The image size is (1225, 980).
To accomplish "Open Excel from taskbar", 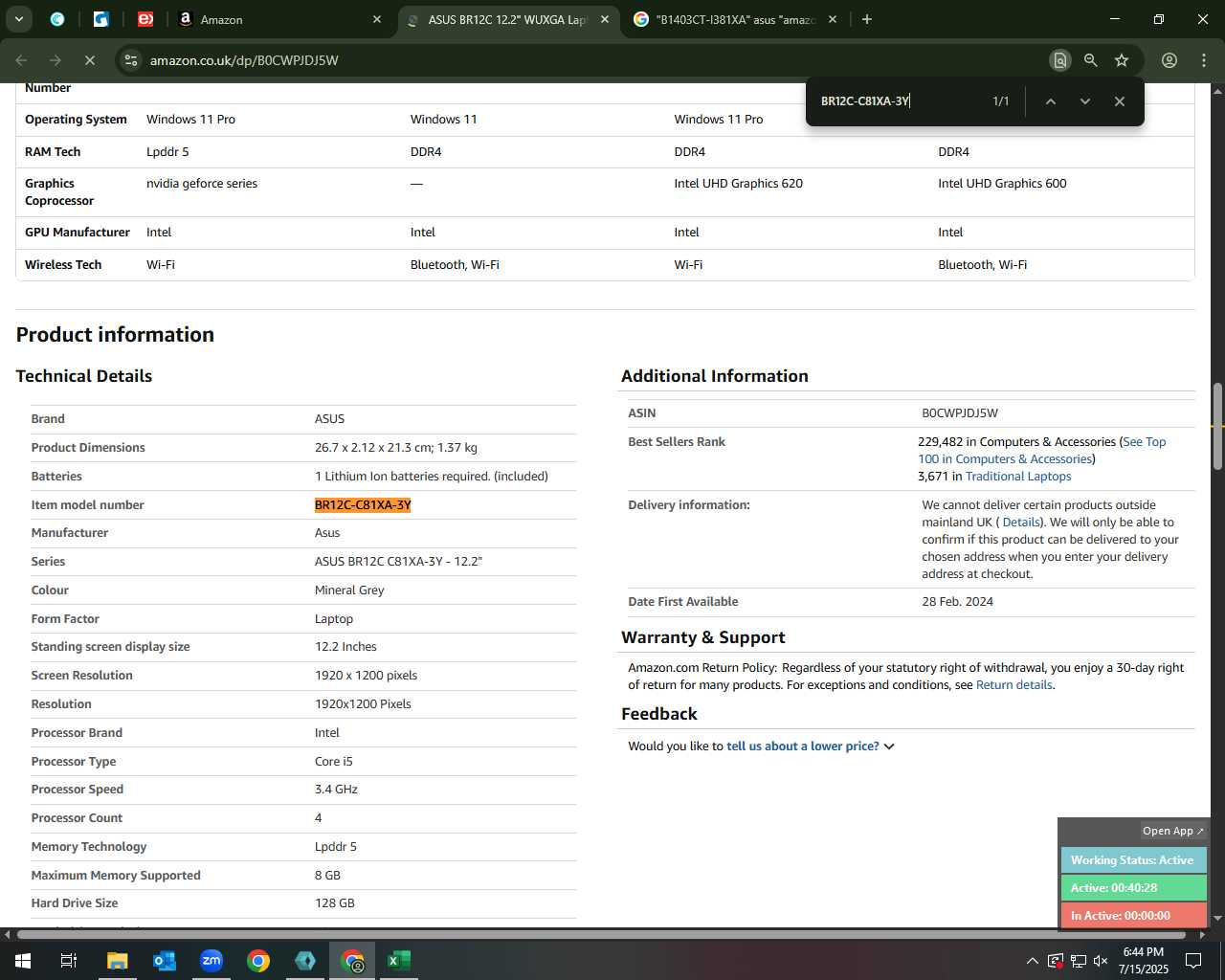I will pos(399,960).
